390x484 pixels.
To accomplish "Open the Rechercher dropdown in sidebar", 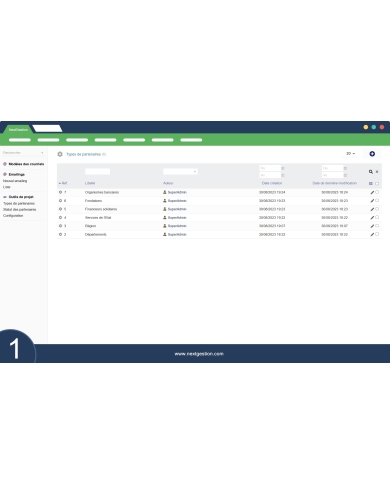I will point(23,153).
